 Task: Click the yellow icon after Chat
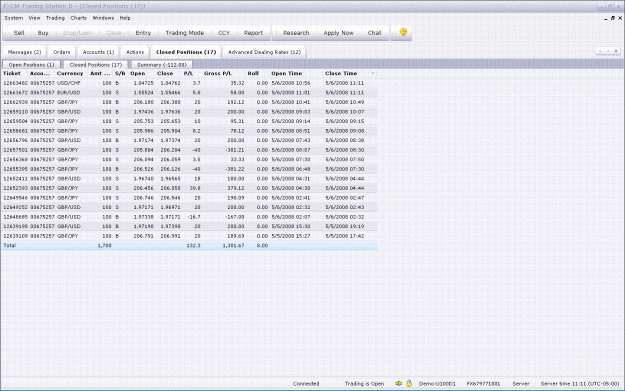(x=403, y=32)
